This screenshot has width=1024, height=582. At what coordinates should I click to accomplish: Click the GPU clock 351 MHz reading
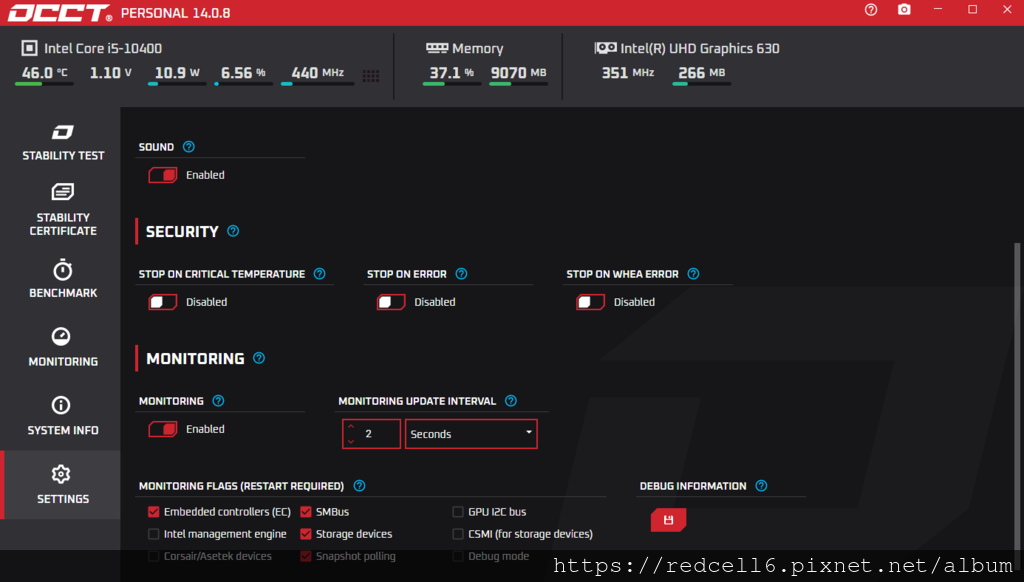coord(628,73)
